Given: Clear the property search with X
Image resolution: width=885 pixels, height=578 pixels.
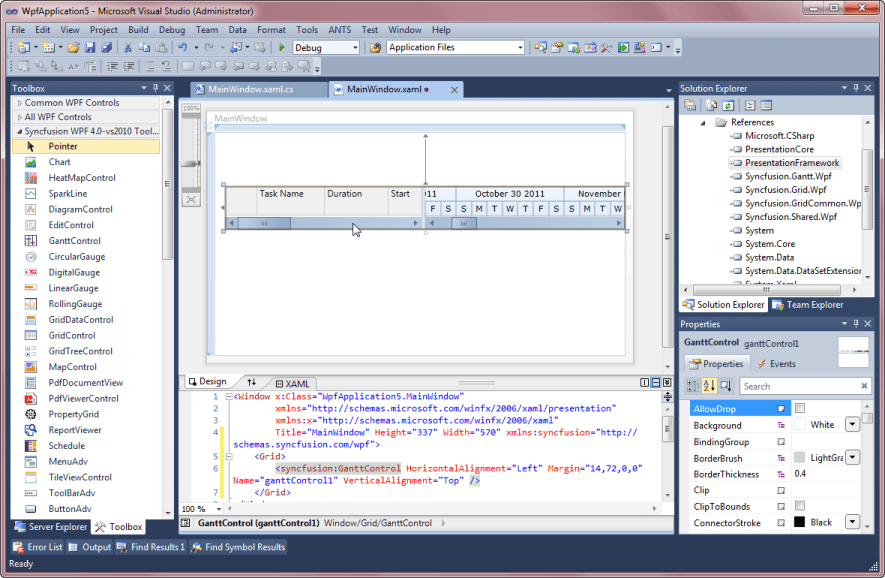Looking at the screenshot, I should coord(864,386).
